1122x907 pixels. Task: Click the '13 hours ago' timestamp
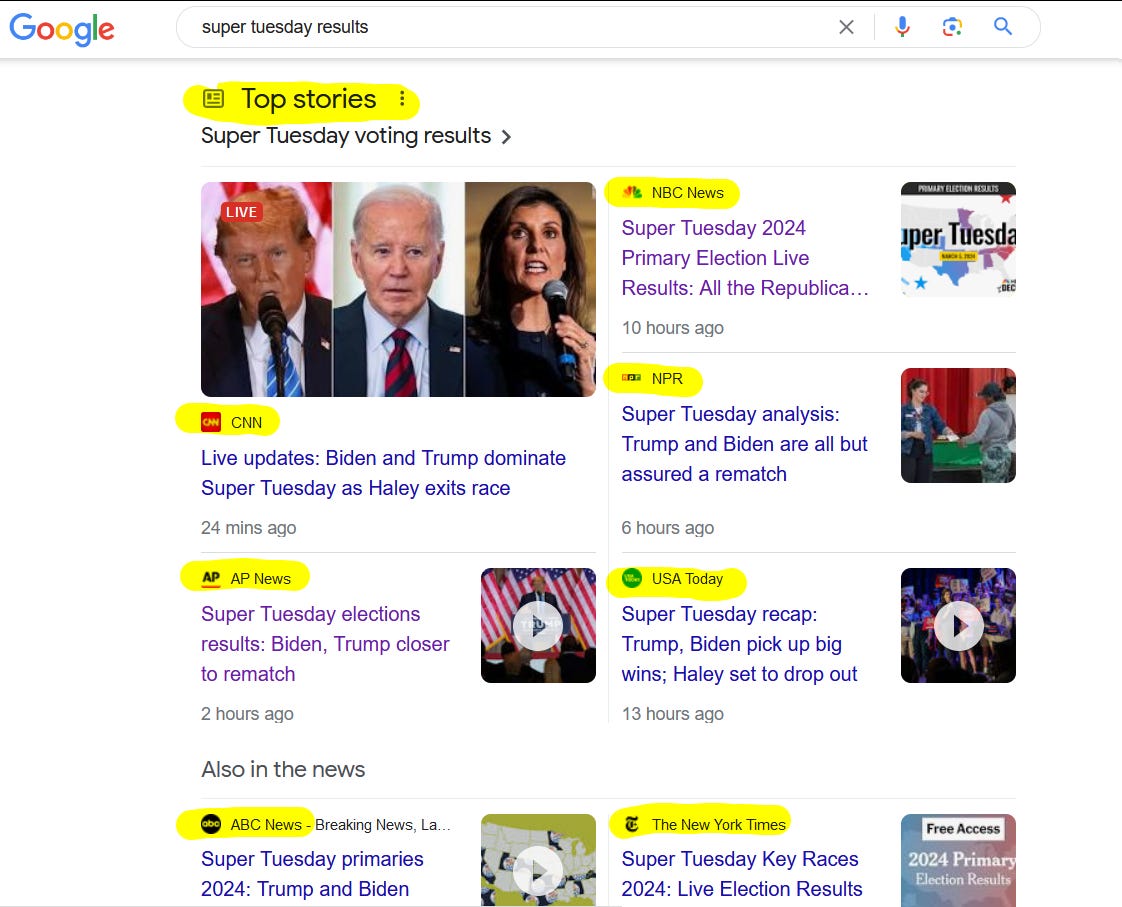coord(673,714)
